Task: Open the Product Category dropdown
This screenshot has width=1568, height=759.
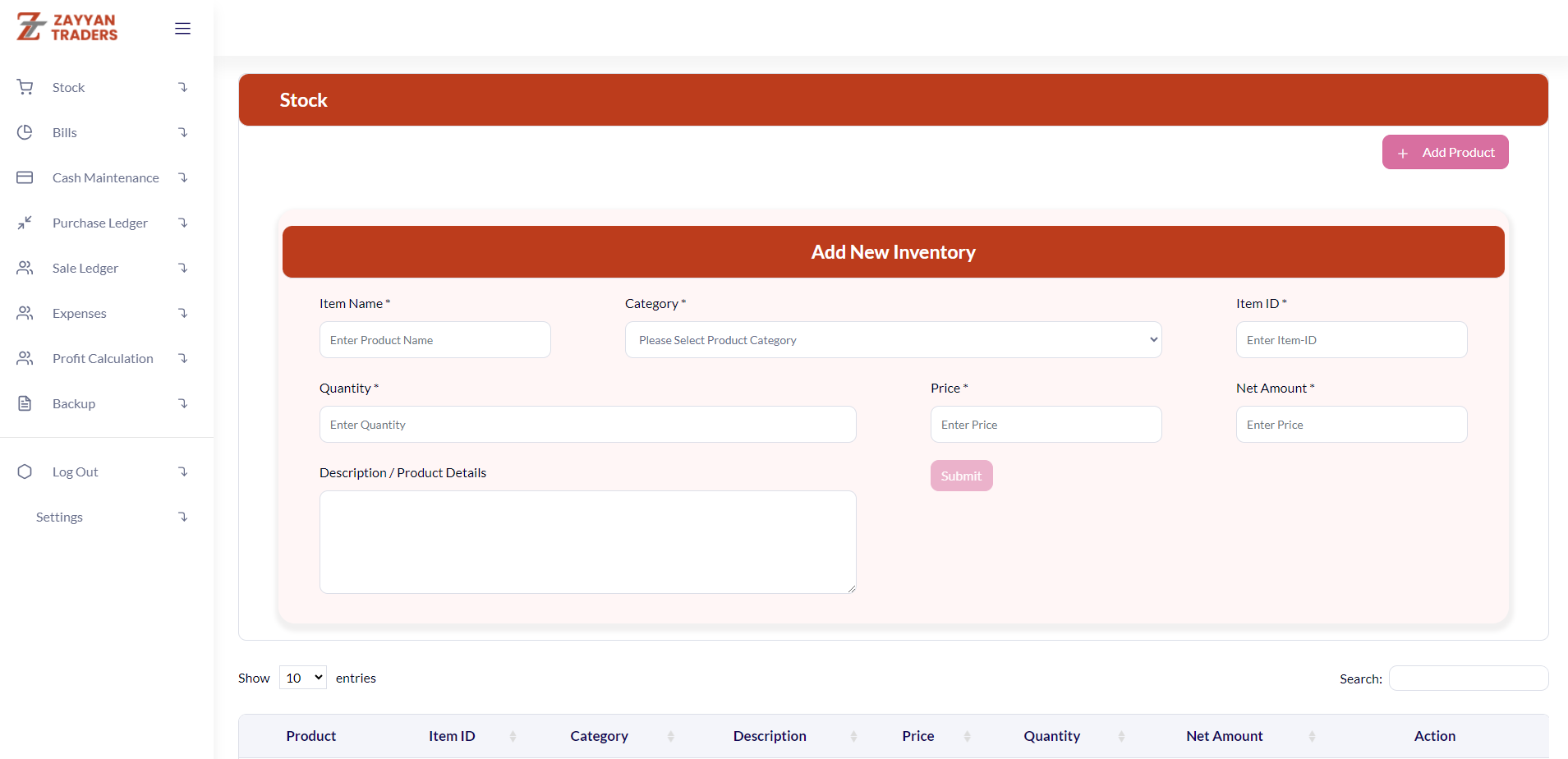Action: (893, 340)
